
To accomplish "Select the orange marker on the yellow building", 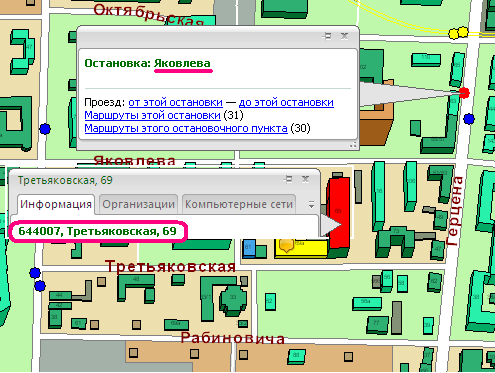I will click(x=286, y=245).
